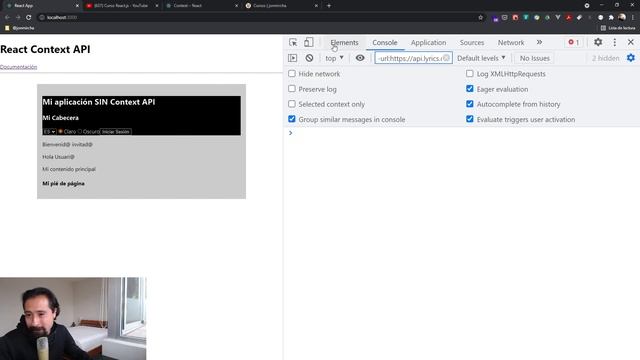This screenshot has width=640, height=360.
Task: Switch to the Console tab
Action: 384,42
